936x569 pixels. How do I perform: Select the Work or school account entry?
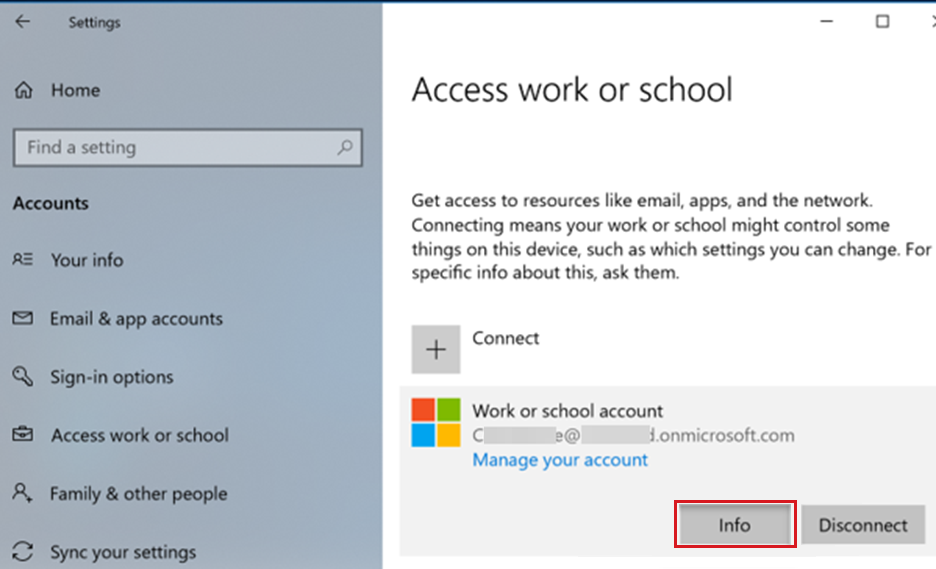click(667, 471)
